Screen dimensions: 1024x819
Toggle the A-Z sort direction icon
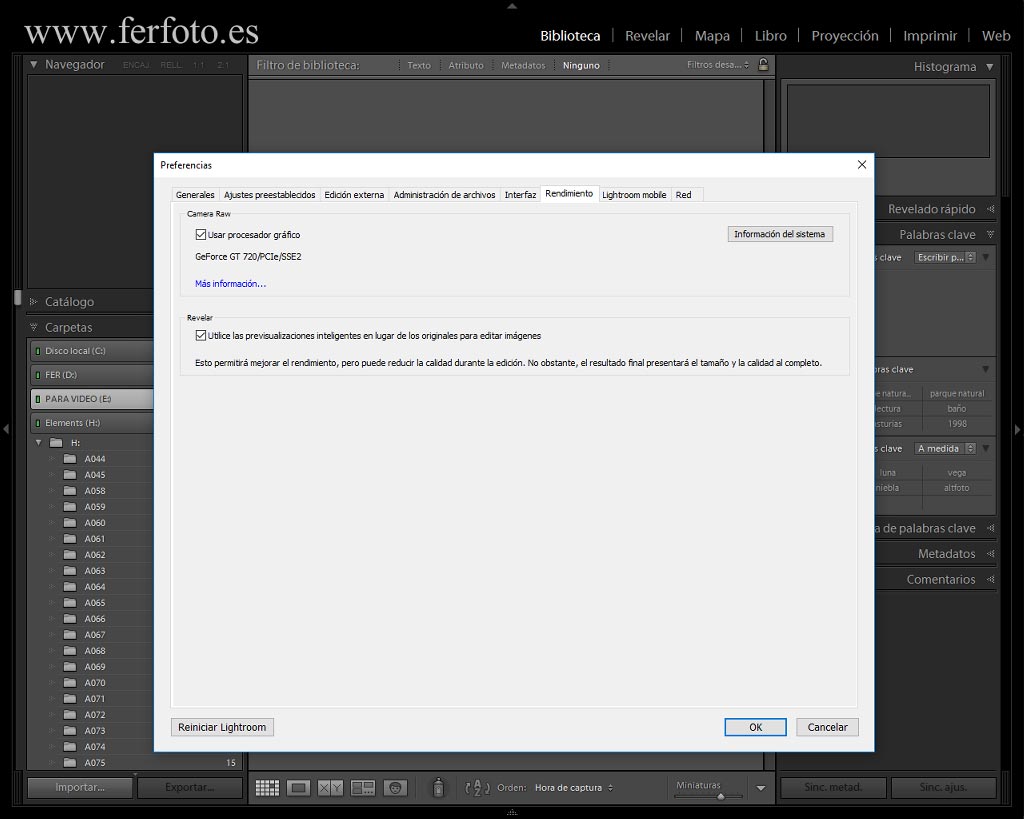click(x=477, y=788)
